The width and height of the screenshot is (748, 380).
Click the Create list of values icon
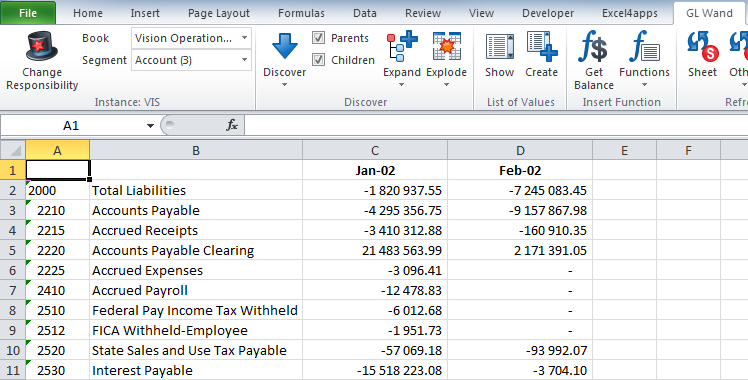click(x=542, y=46)
